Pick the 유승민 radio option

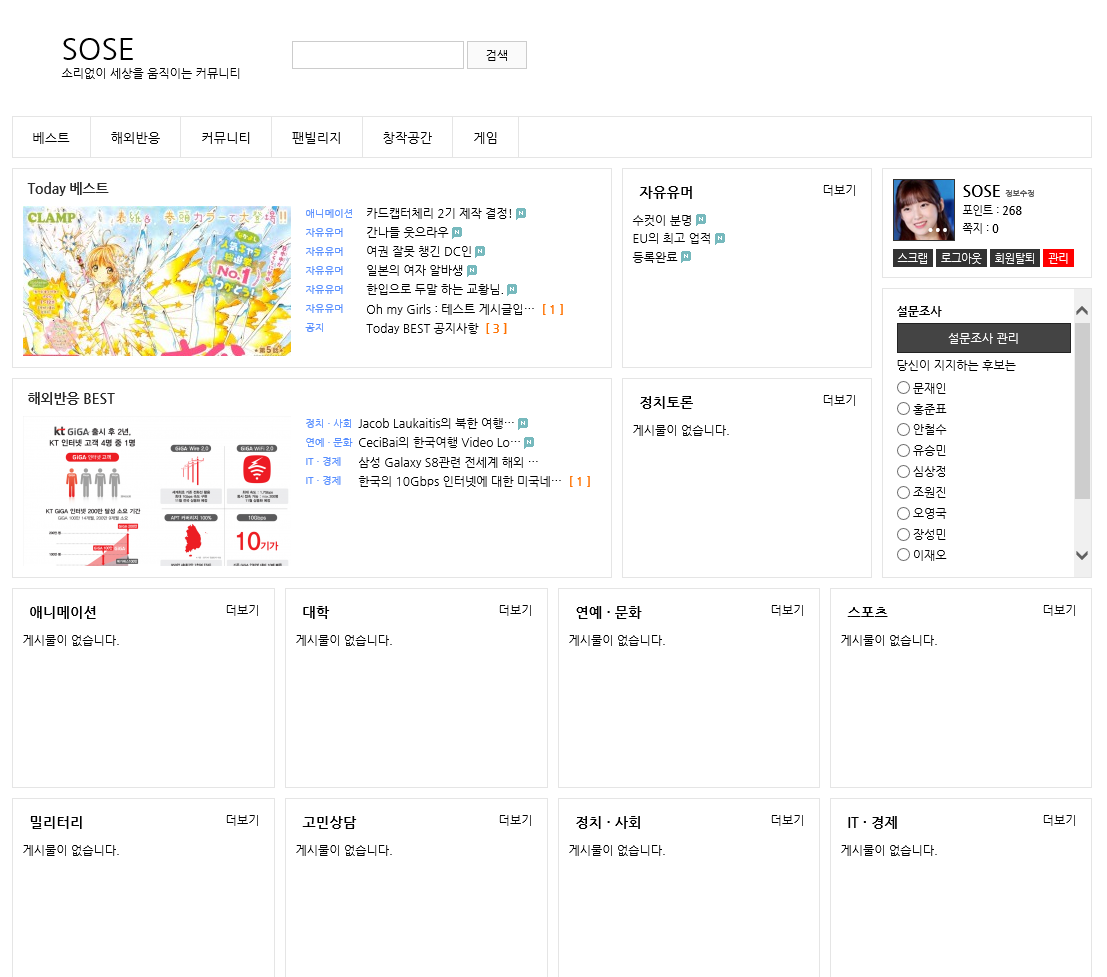coord(903,450)
